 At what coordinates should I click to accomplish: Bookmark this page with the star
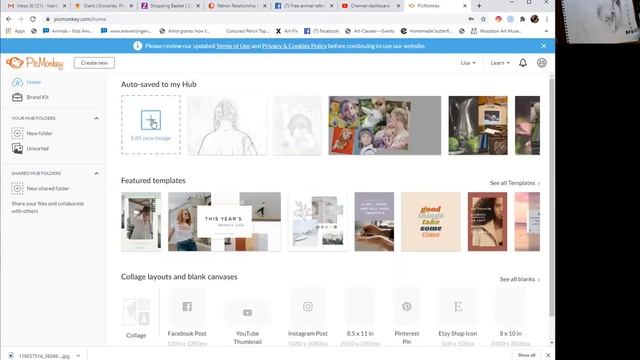coord(483,19)
